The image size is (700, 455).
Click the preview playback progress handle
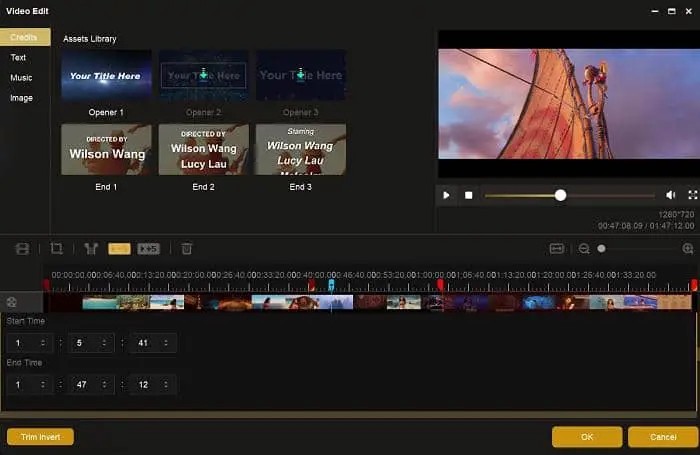click(x=560, y=195)
